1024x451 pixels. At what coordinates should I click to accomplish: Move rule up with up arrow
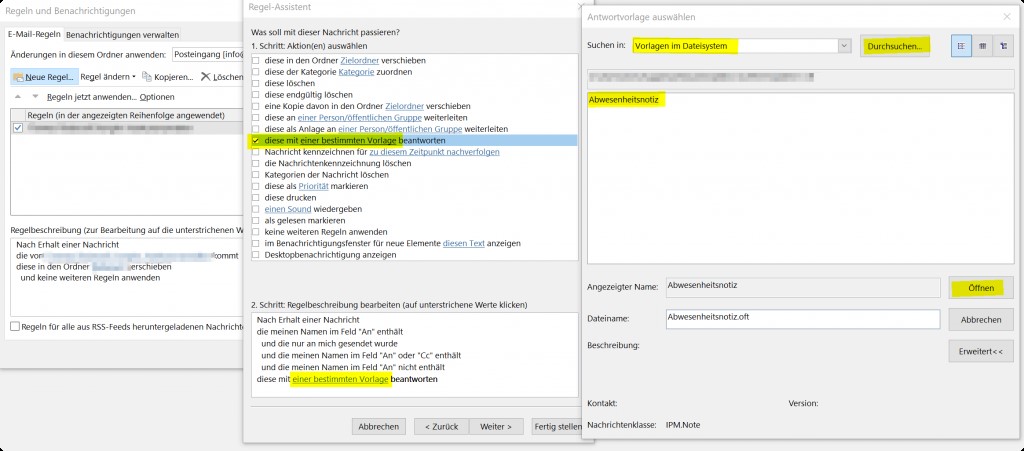point(18,97)
